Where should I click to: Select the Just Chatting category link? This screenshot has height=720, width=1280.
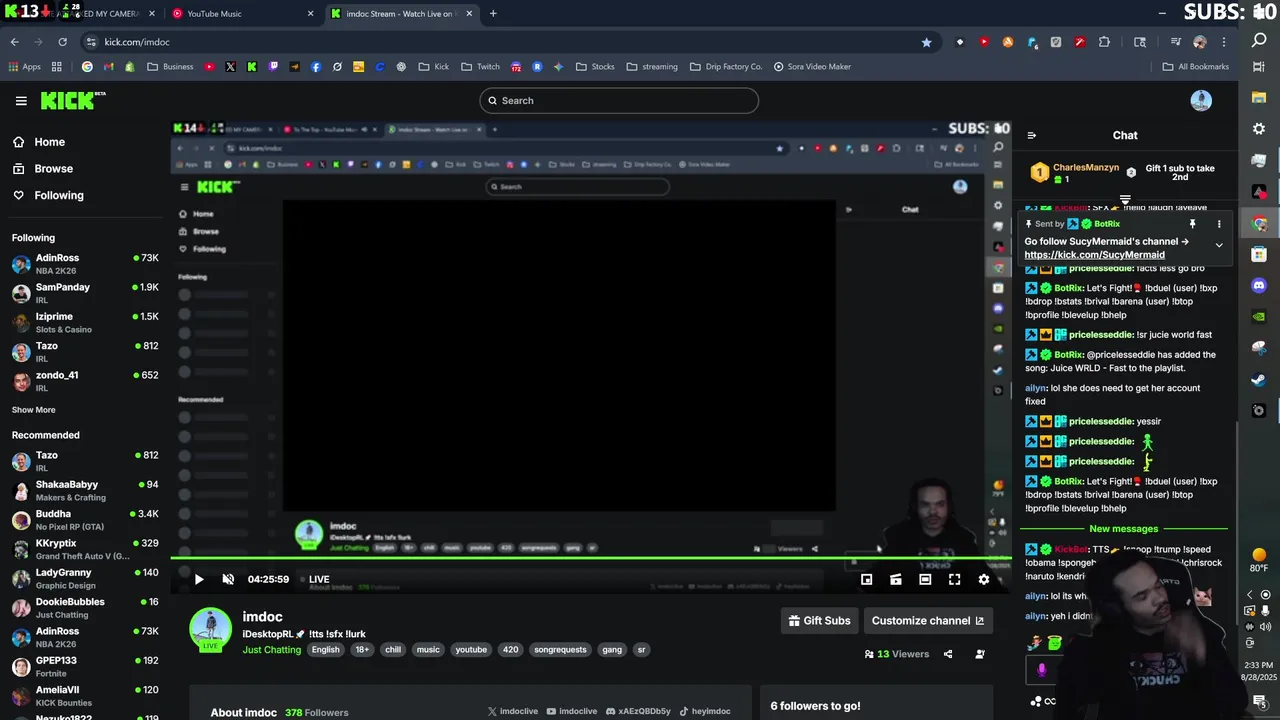pos(271,650)
